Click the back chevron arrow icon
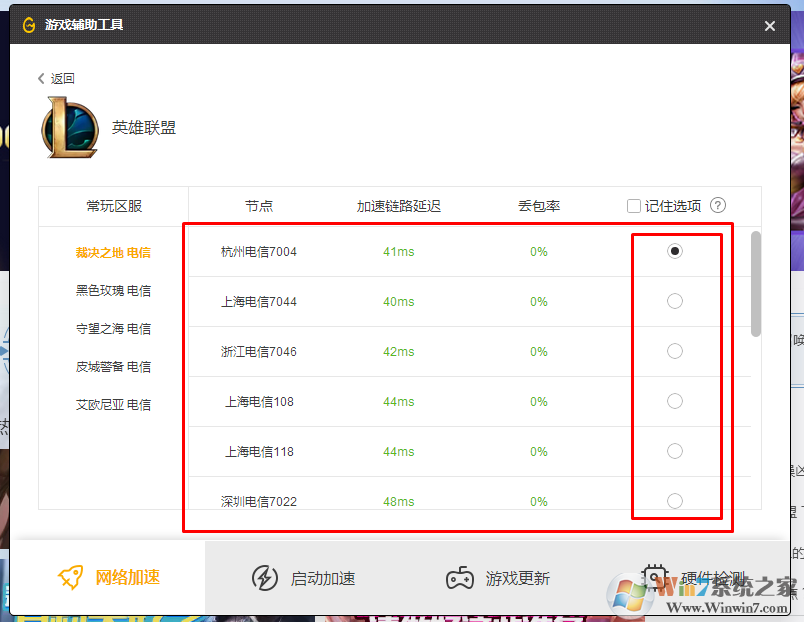The width and height of the screenshot is (804, 622). point(41,78)
